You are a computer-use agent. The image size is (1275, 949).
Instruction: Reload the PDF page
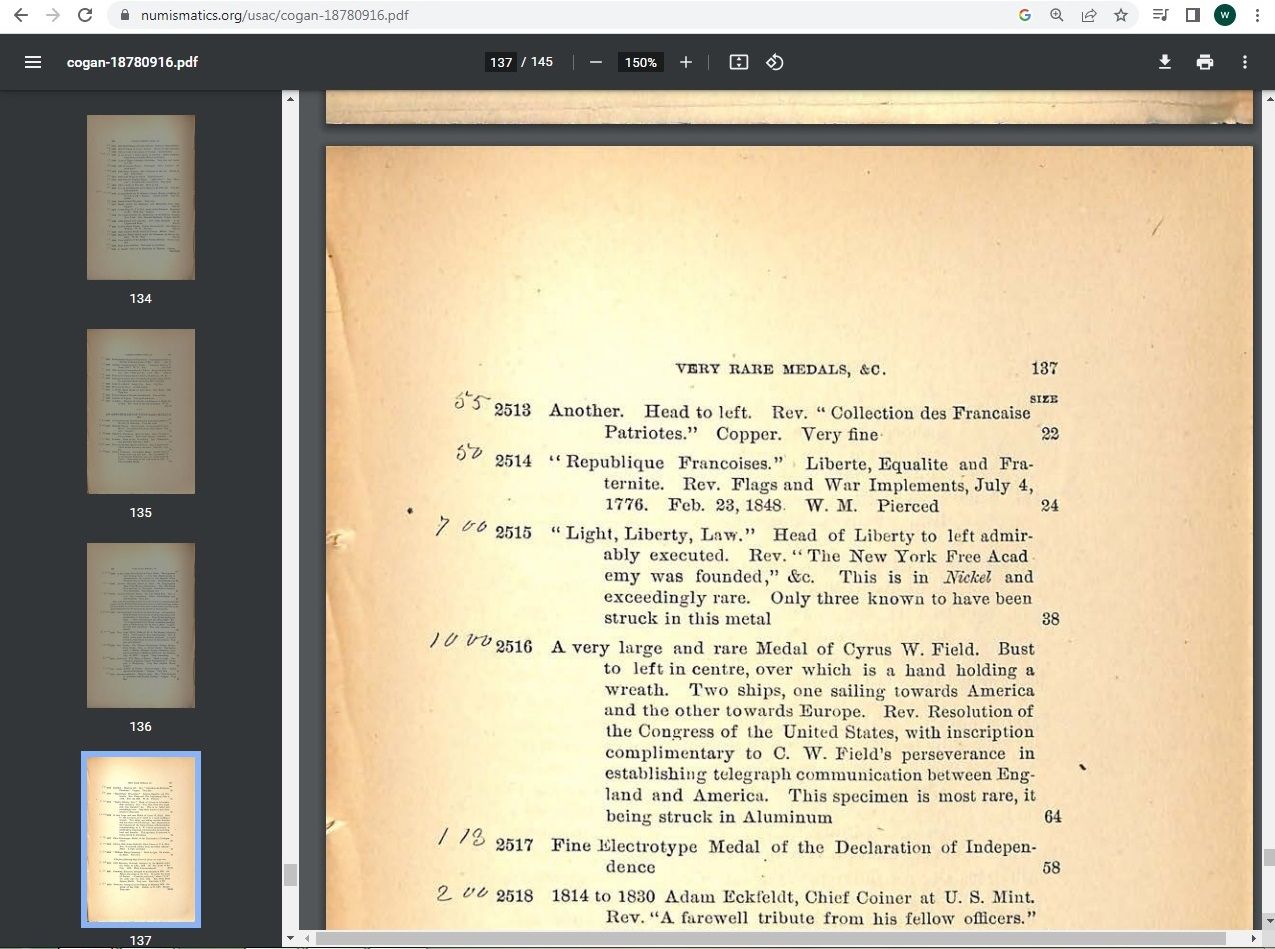[x=85, y=15]
